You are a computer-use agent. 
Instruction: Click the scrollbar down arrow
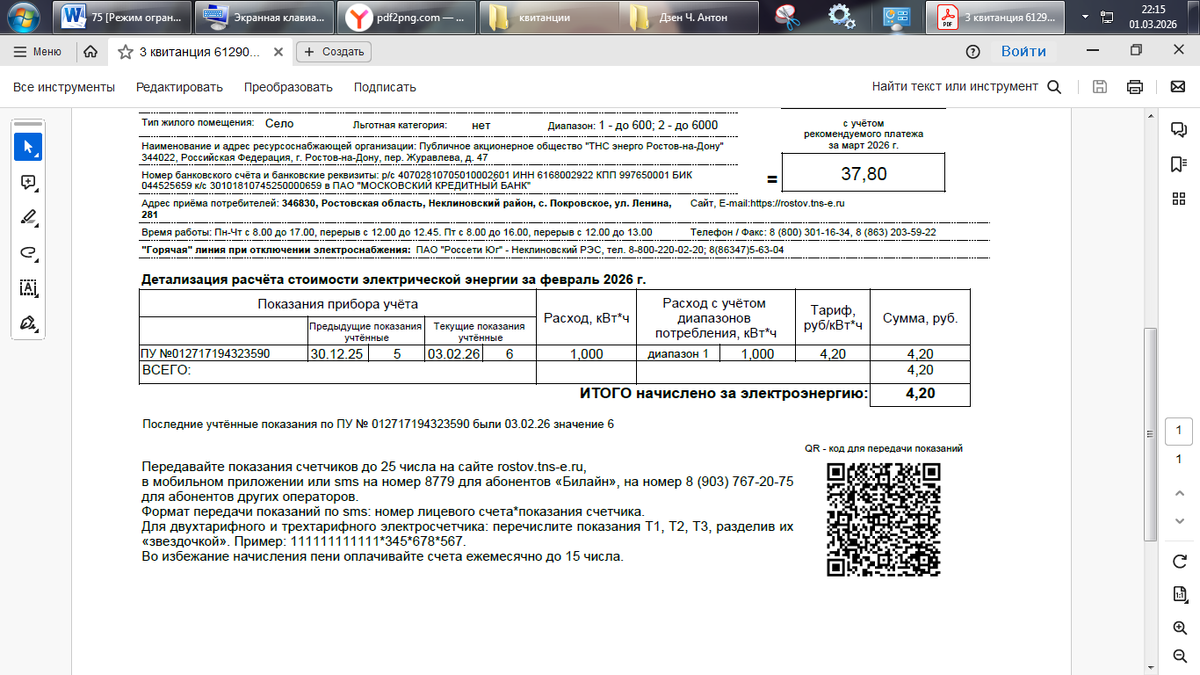click(1152, 666)
